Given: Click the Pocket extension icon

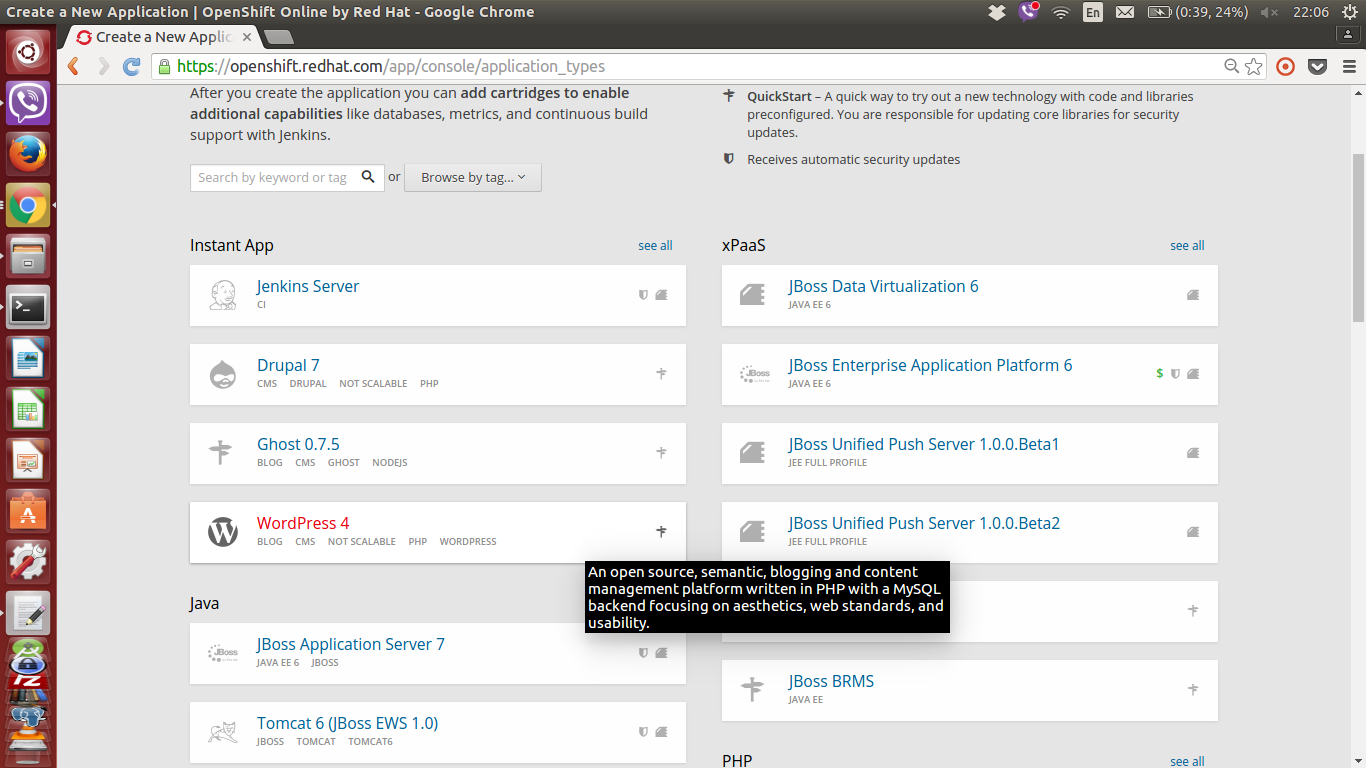Looking at the screenshot, I should coord(1317,67).
